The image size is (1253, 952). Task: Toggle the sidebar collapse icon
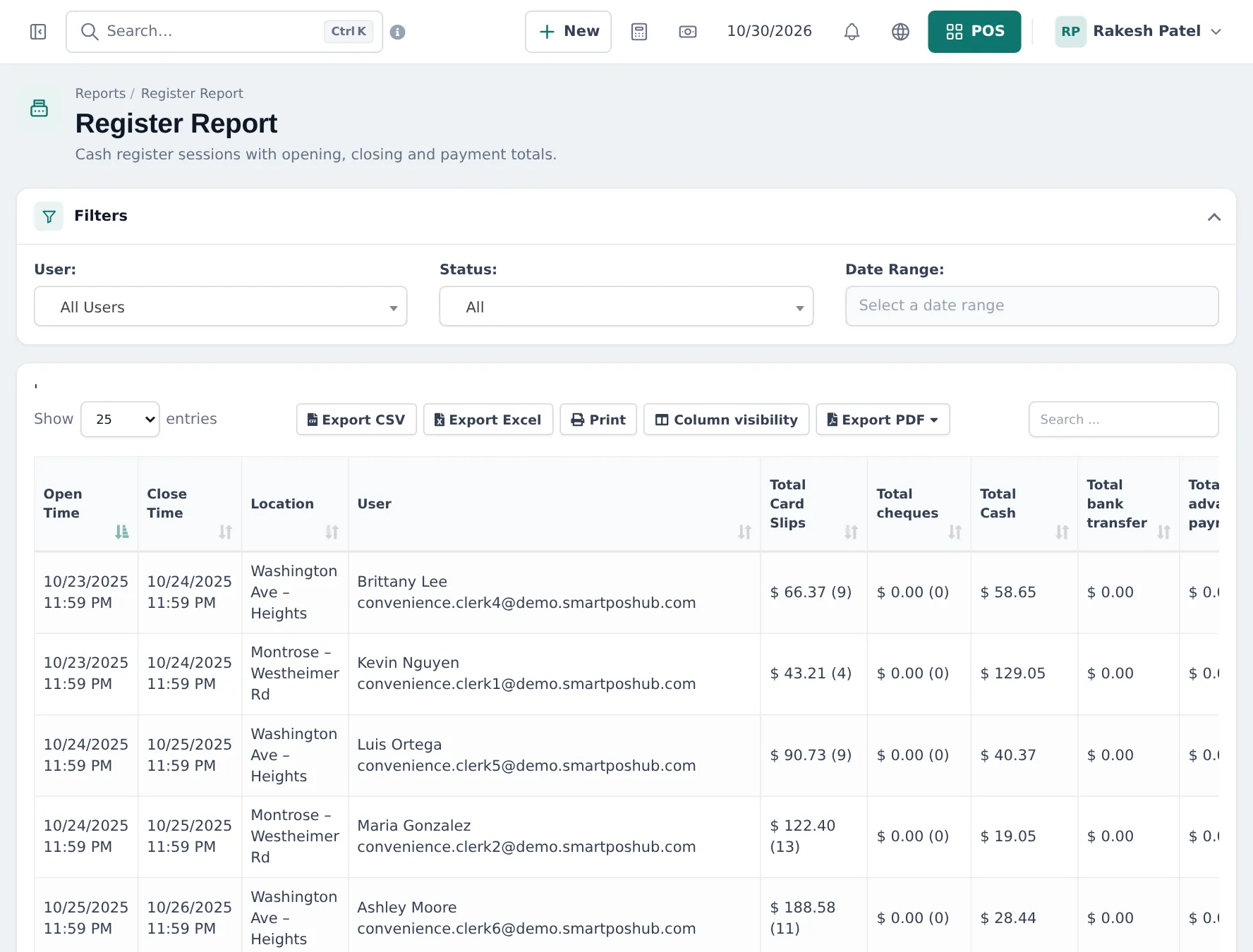(x=38, y=32)
